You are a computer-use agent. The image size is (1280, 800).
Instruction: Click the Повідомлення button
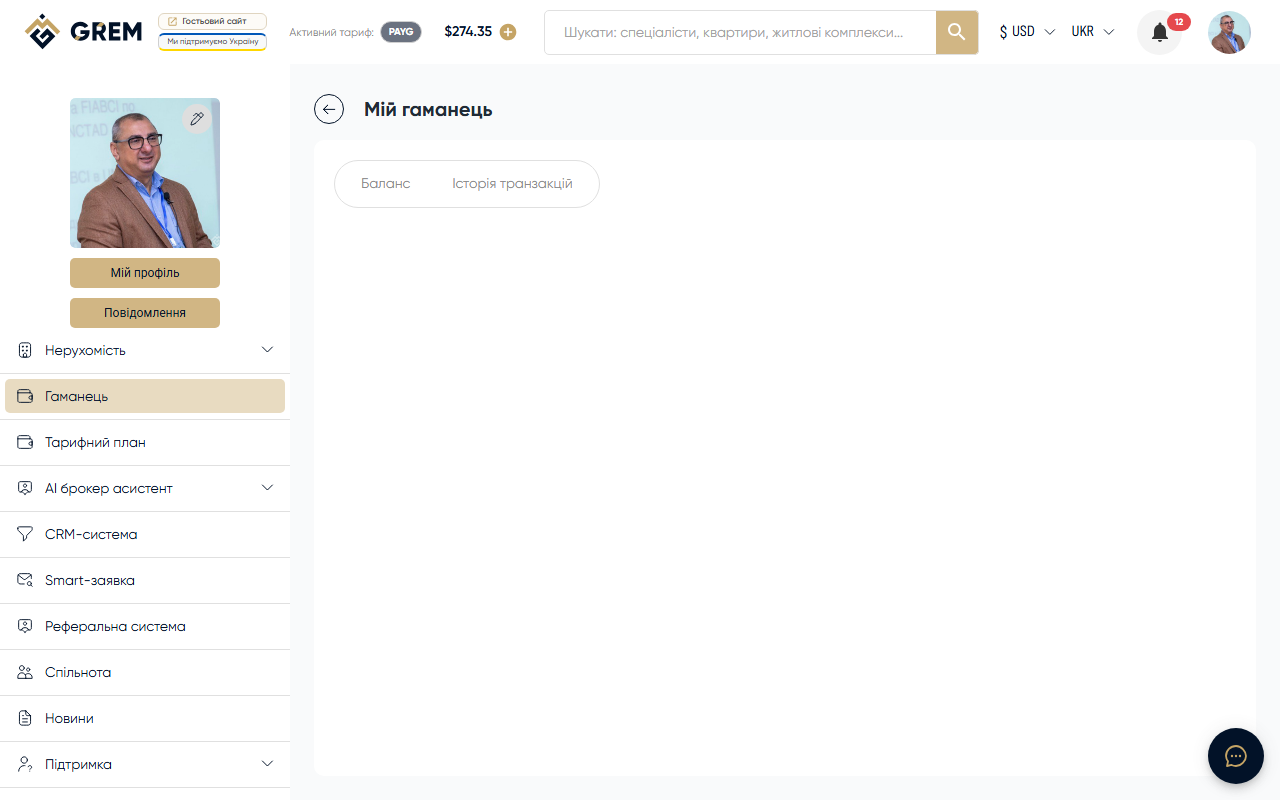pos(145,313)
